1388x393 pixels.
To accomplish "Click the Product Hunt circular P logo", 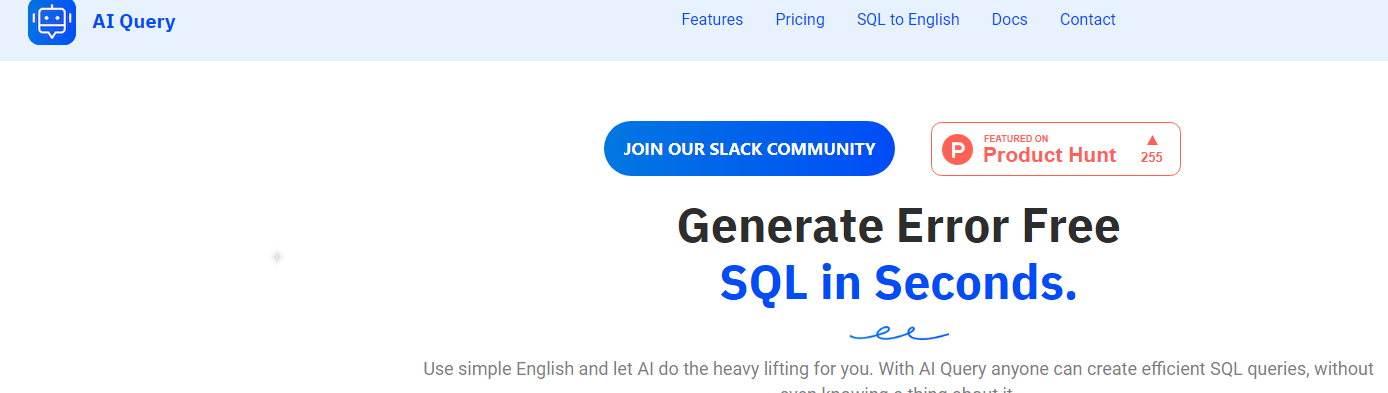I will coord(957,150).
